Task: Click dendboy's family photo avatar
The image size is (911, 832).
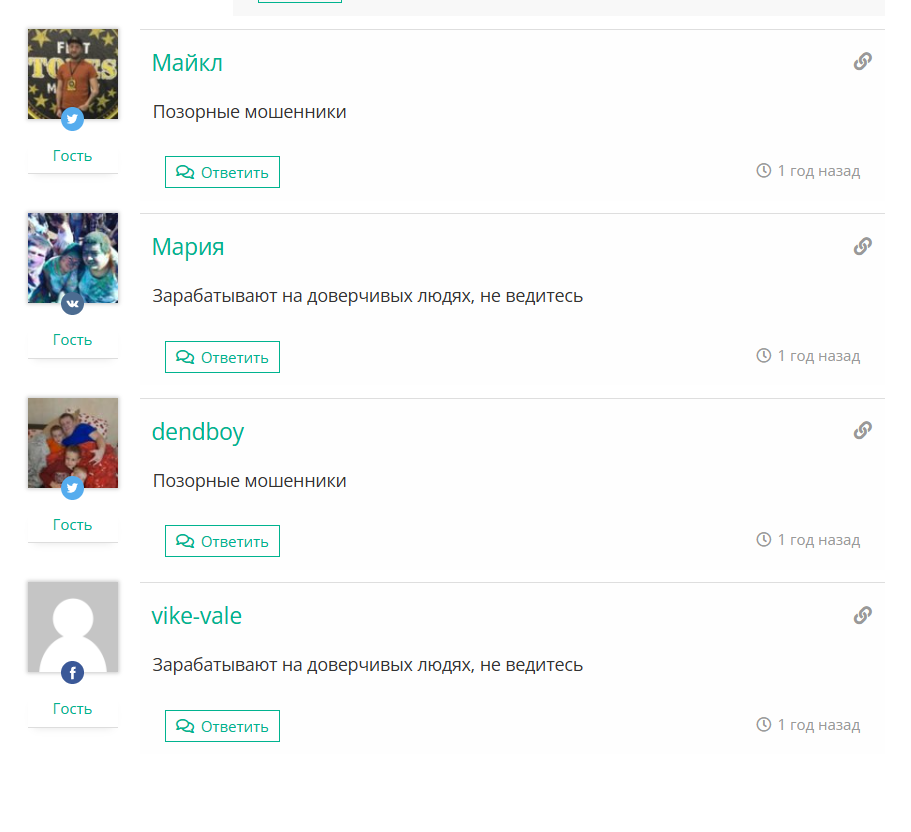Action: coord(73,443)
